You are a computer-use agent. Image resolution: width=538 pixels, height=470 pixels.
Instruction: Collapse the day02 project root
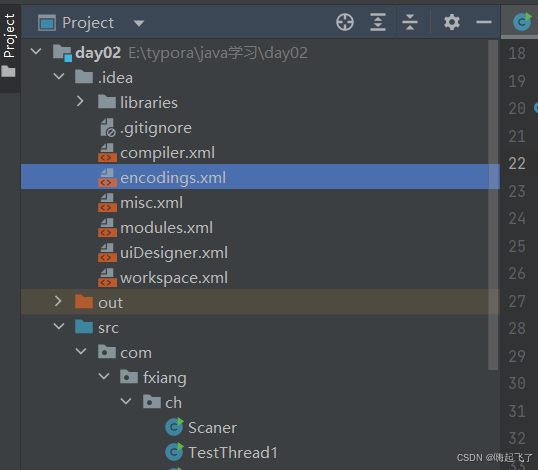pos(36,52)
